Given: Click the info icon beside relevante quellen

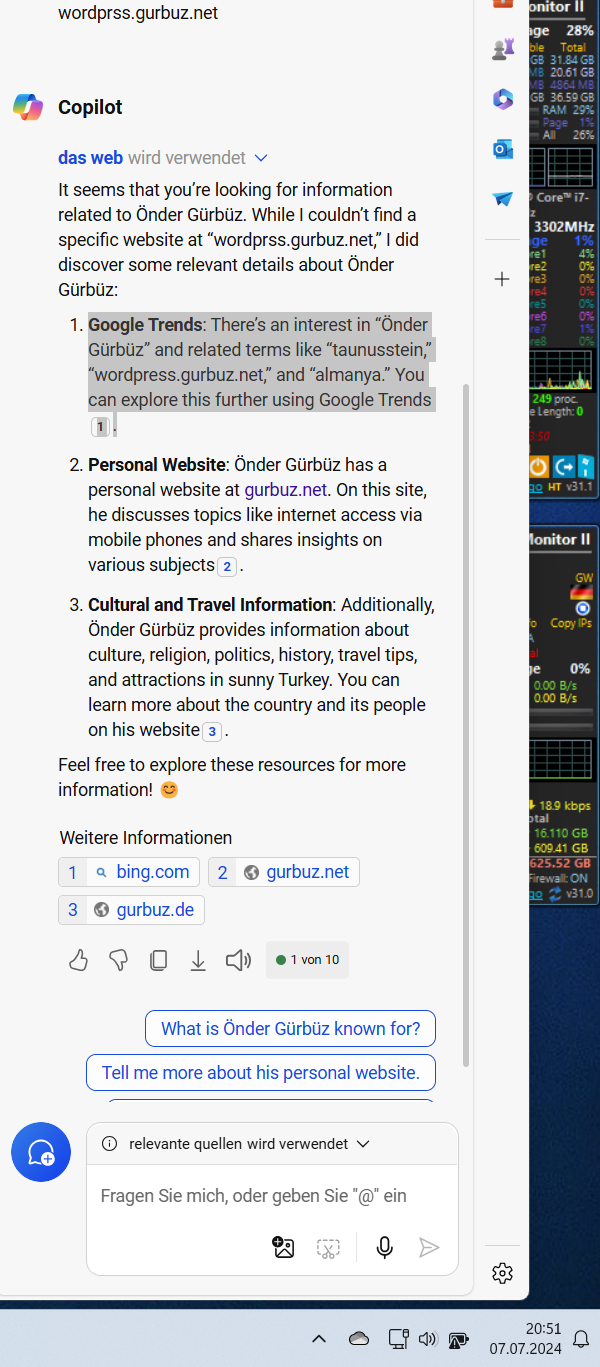Looking at the screenshot, I should pos(110,1144).
